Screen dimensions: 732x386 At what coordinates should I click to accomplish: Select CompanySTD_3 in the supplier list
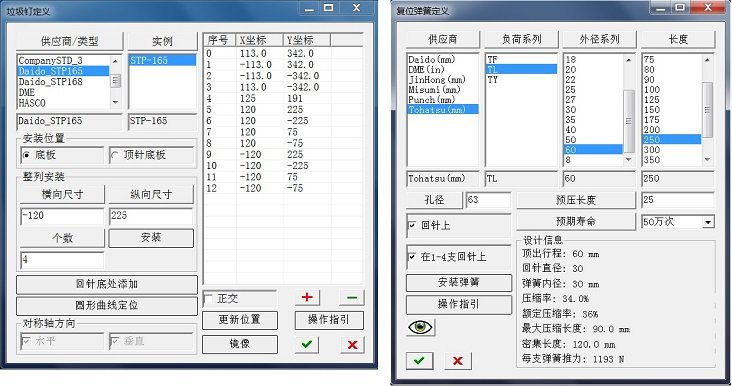click(63, 61)
